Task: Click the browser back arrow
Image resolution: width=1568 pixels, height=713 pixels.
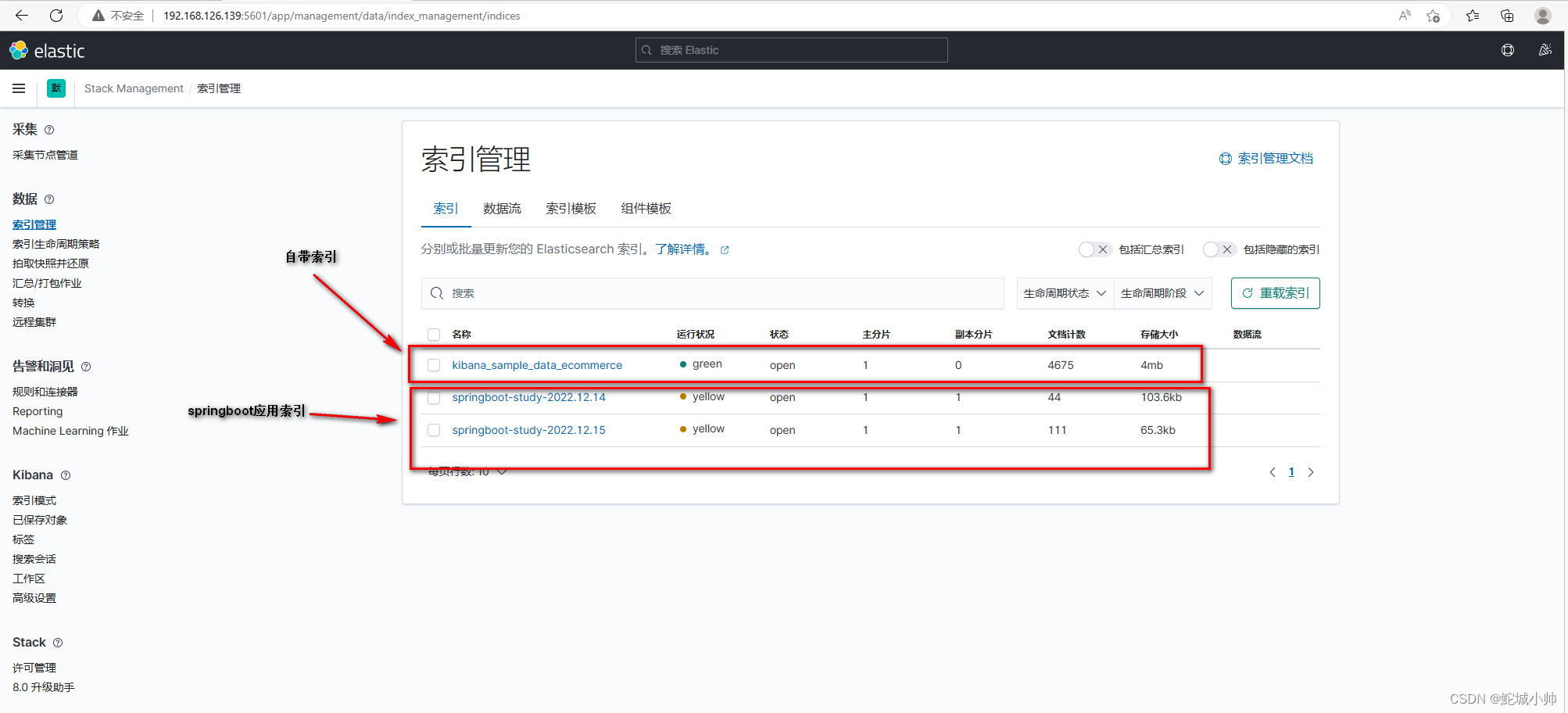Action: 22,16
